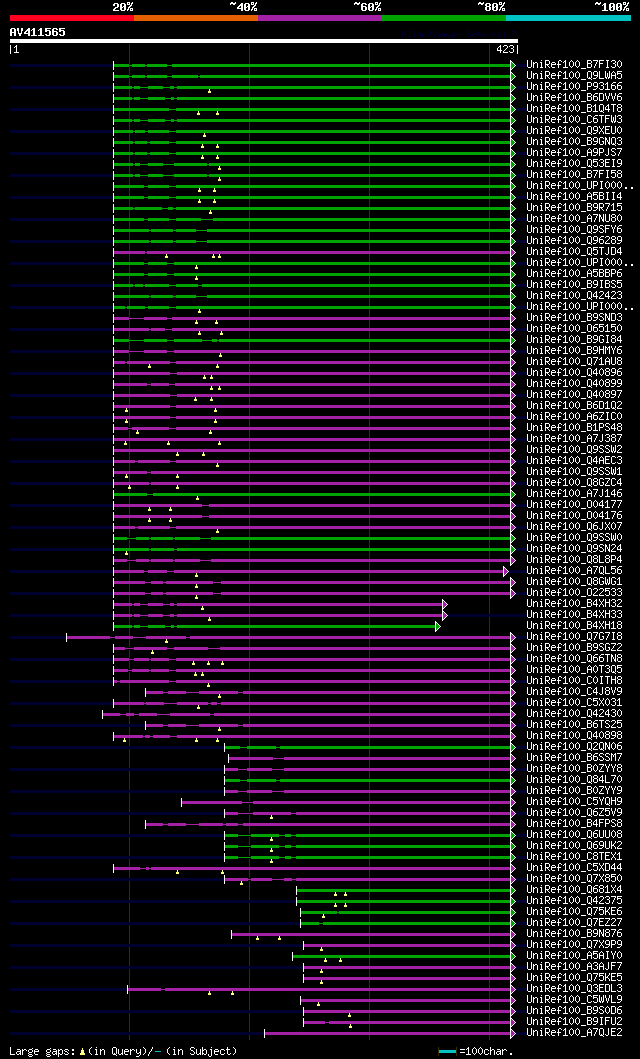Select hit UniRef100_Q84L70
This screenshot has width=640, height=1059.
575,780
